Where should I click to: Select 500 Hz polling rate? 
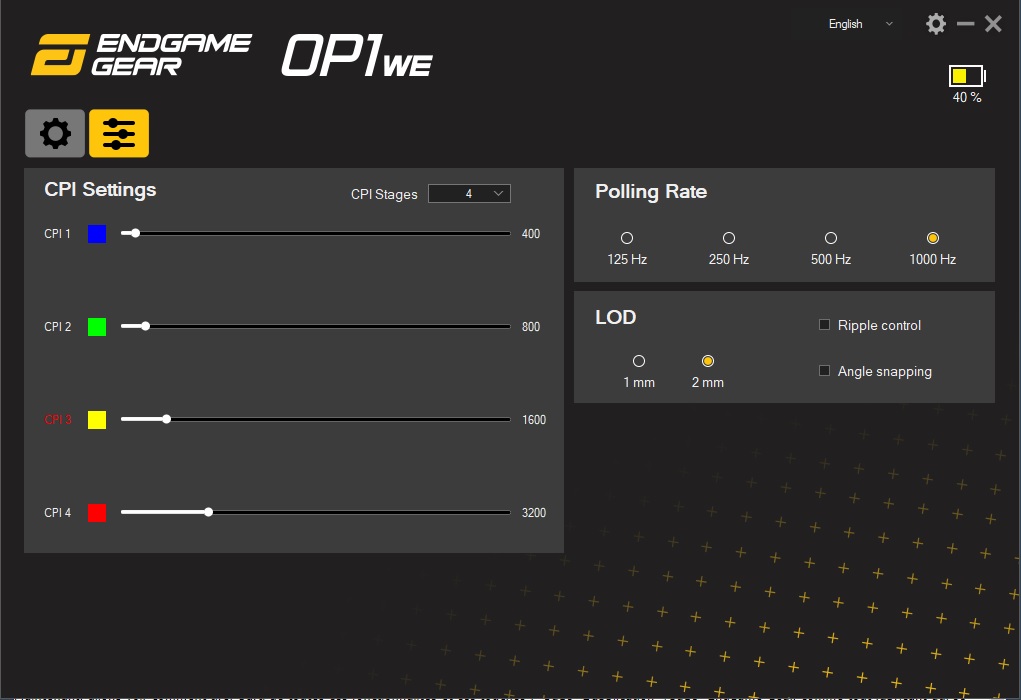tap(830, 238)
